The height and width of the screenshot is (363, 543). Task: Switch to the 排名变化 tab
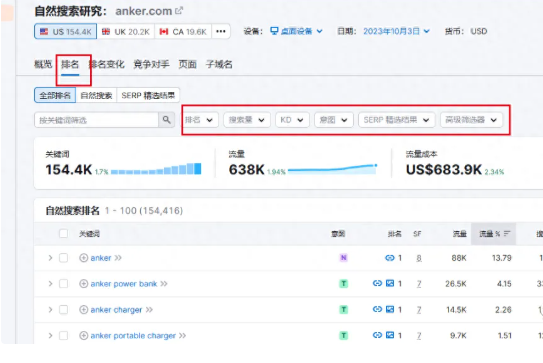pyautogui.click(x=106, y=64)
